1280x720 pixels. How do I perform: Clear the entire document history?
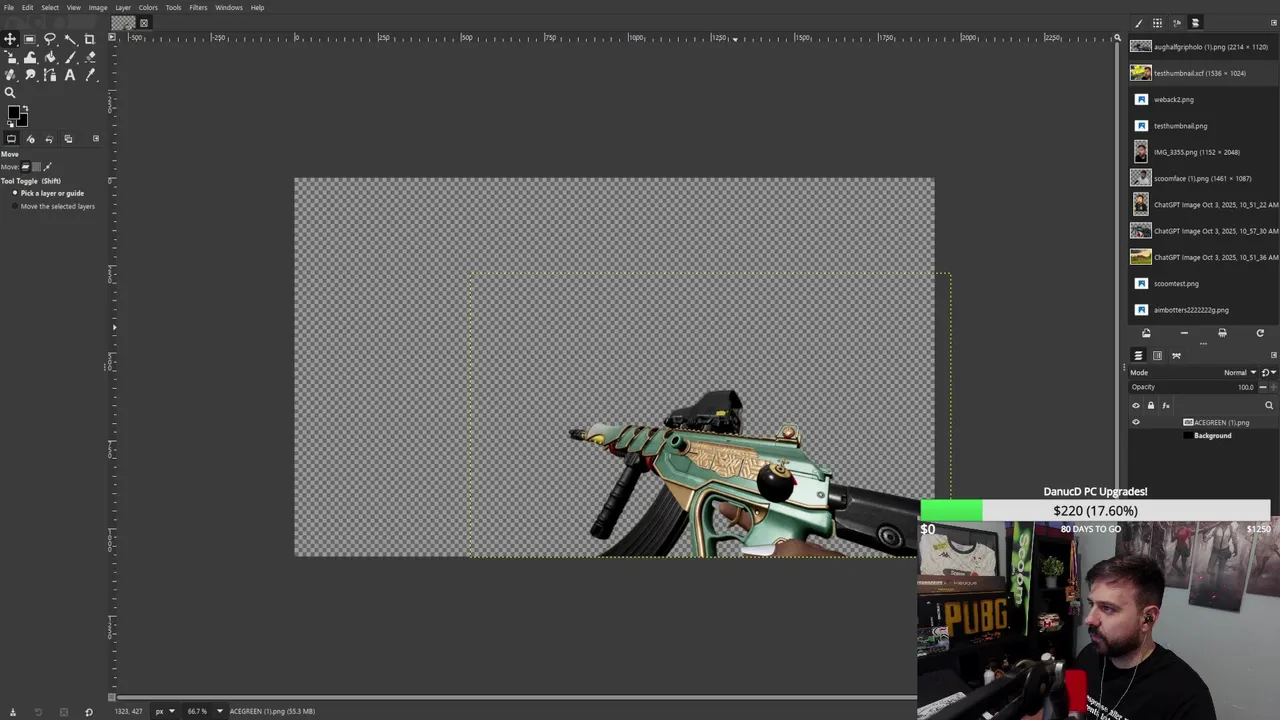[1222, 333]
